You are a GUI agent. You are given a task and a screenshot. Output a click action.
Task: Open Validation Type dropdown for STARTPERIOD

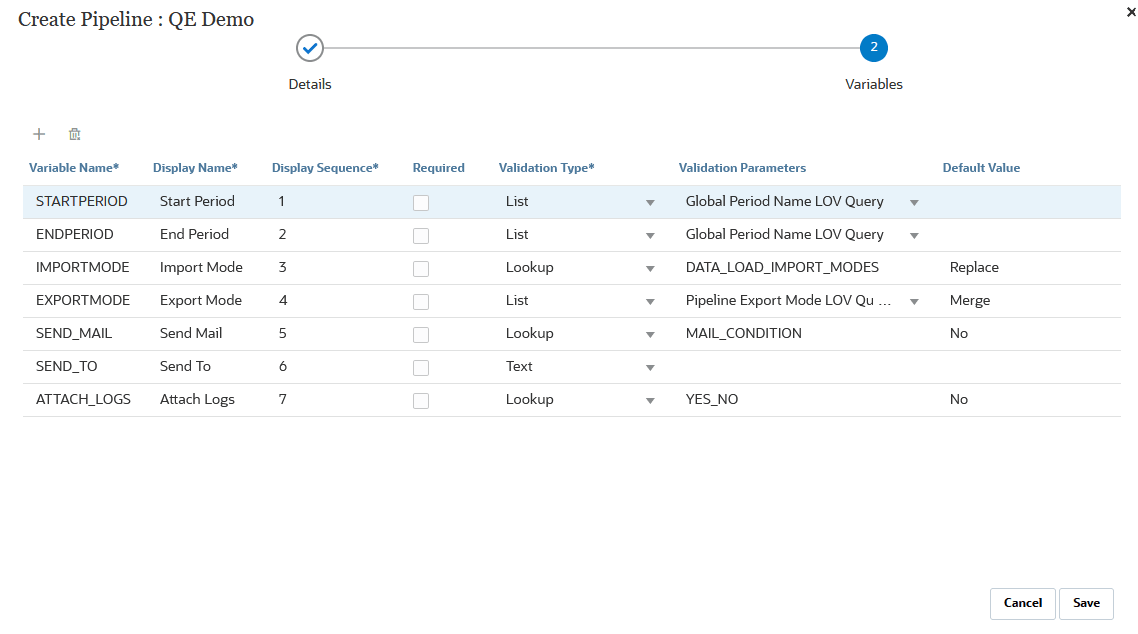(x=650, y=202)
